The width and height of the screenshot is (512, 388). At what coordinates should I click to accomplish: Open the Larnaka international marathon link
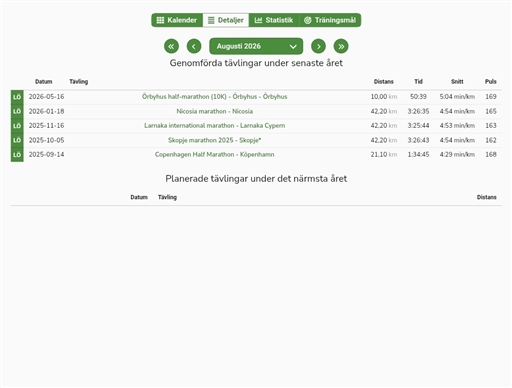[215, 126]
